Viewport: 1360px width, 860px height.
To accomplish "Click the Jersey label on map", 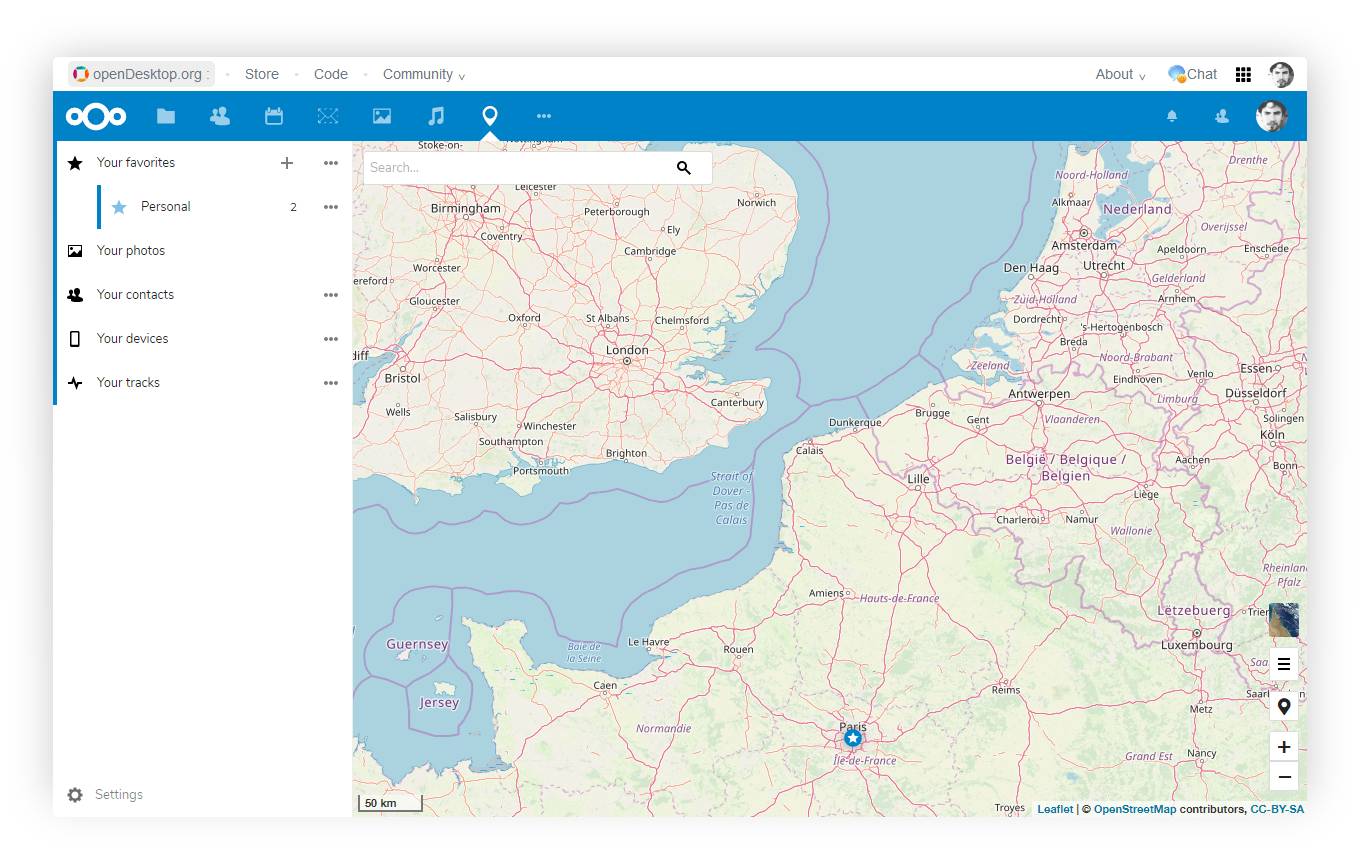I will (x=439, y=703).
